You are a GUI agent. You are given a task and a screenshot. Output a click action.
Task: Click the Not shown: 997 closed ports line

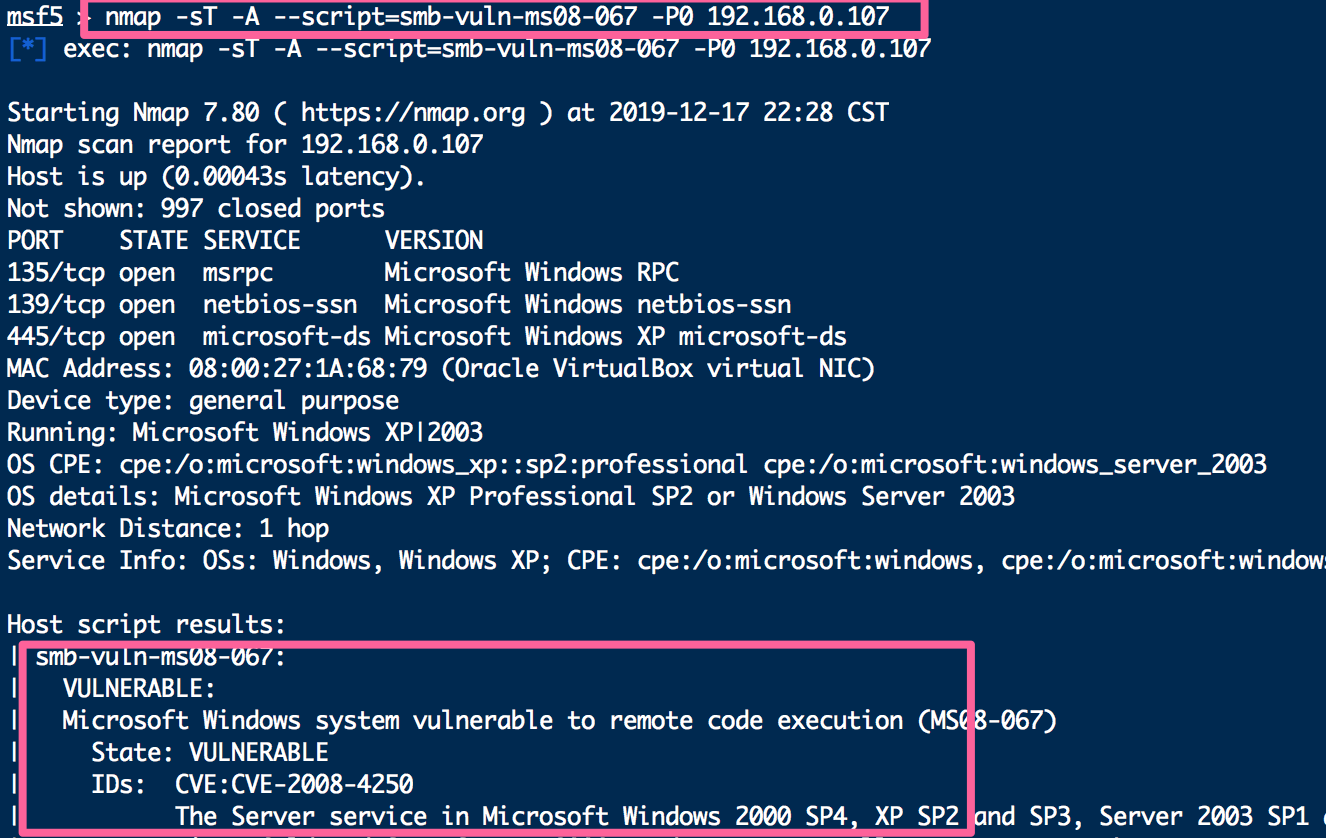[196, 209]
